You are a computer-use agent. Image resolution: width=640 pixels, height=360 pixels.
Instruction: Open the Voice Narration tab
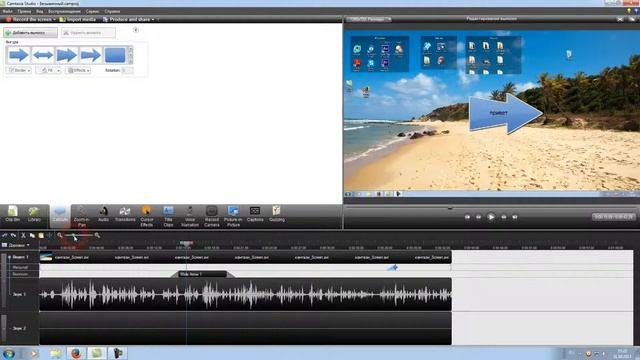(x=190, y=216)
